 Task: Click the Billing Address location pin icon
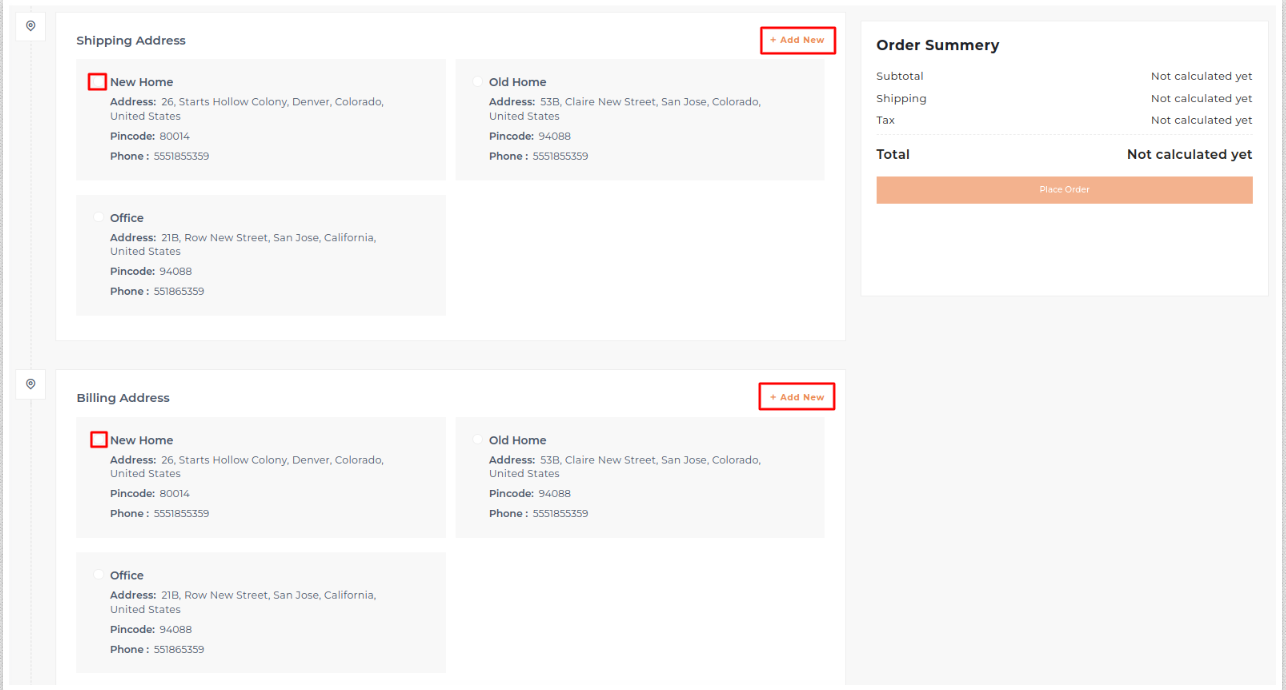point(31,384)
